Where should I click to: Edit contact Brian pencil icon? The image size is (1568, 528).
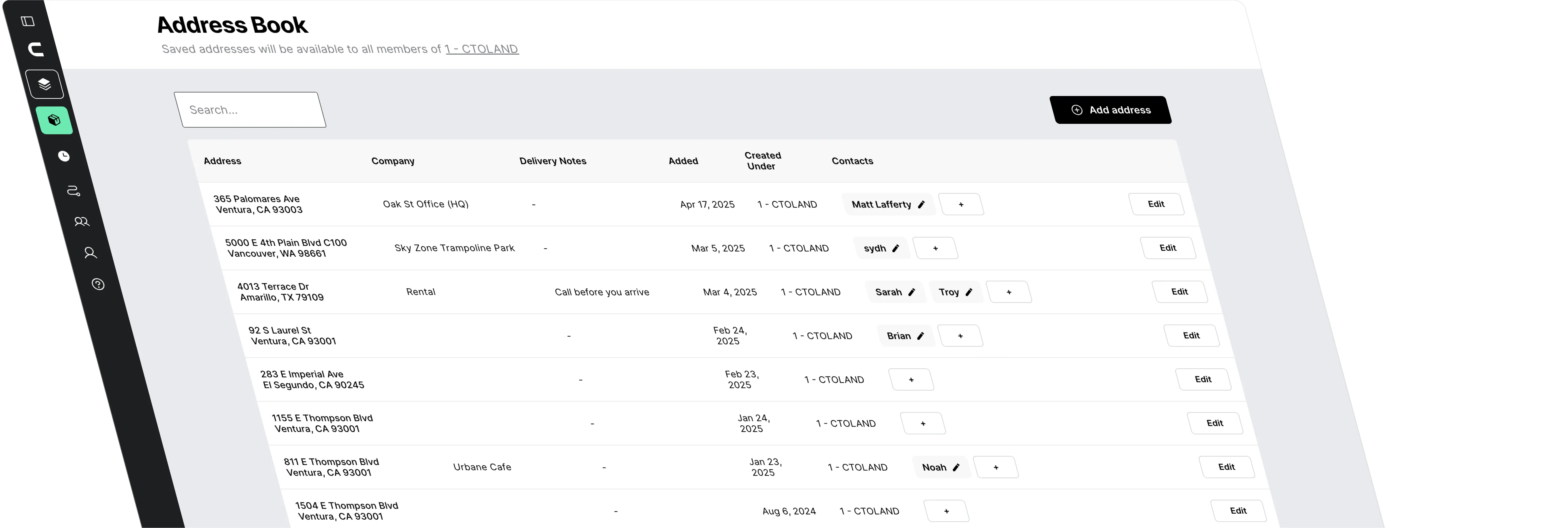point(921,336)
